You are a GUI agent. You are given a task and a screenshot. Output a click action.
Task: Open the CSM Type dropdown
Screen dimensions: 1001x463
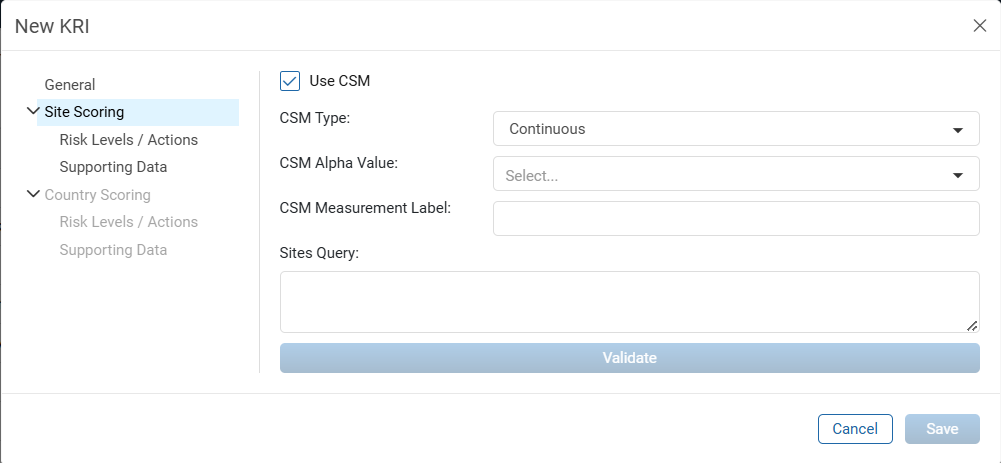click(x=736, y=129)
